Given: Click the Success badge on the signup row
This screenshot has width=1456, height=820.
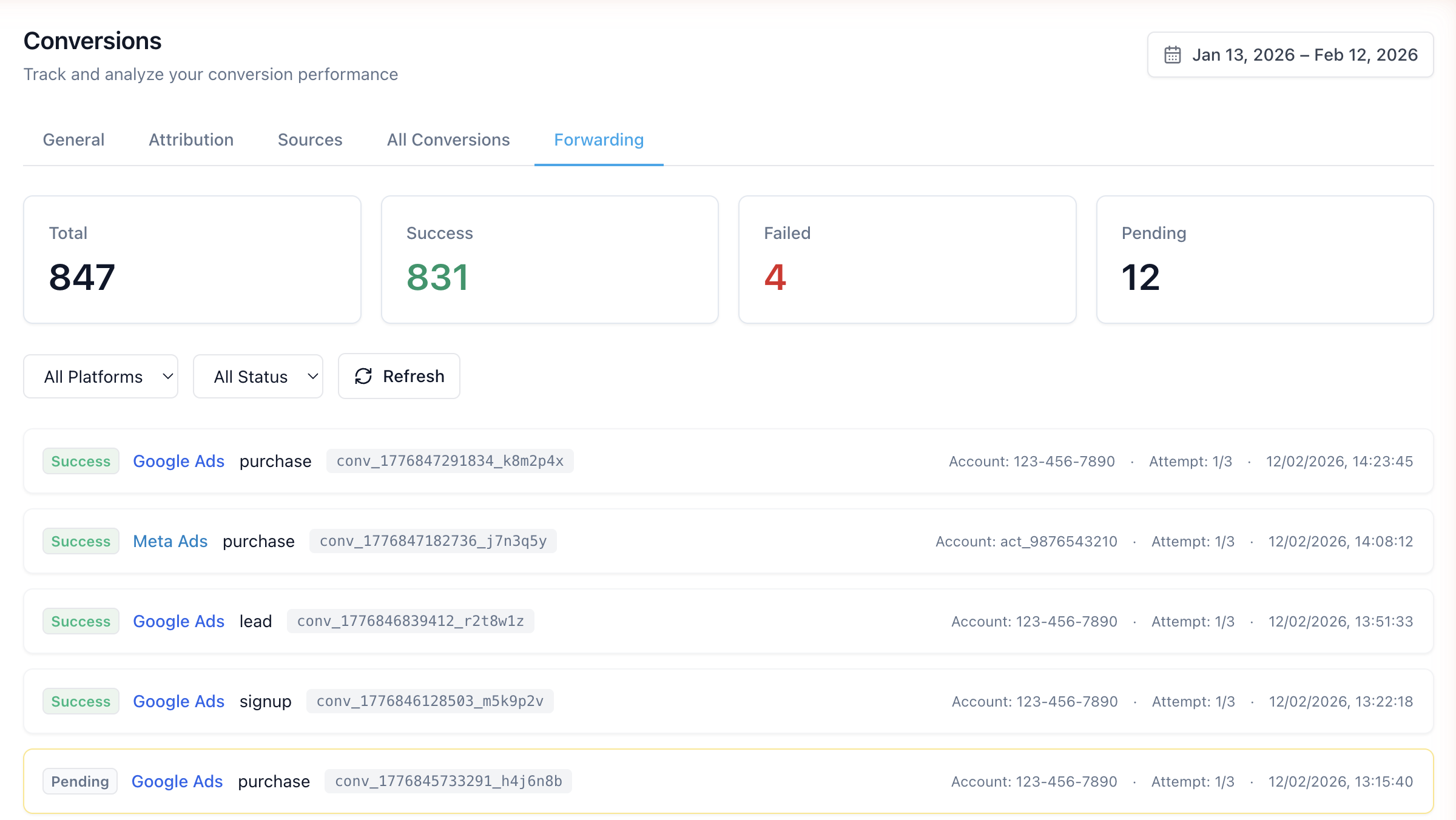Looking at the screenshot, I should [81, 701].
